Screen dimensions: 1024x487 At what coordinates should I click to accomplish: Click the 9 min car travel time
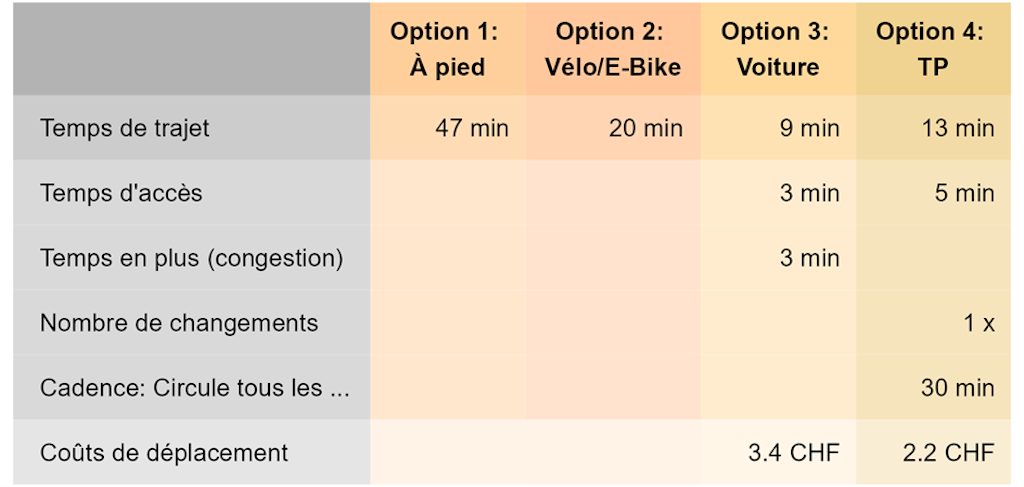point(809,128)
